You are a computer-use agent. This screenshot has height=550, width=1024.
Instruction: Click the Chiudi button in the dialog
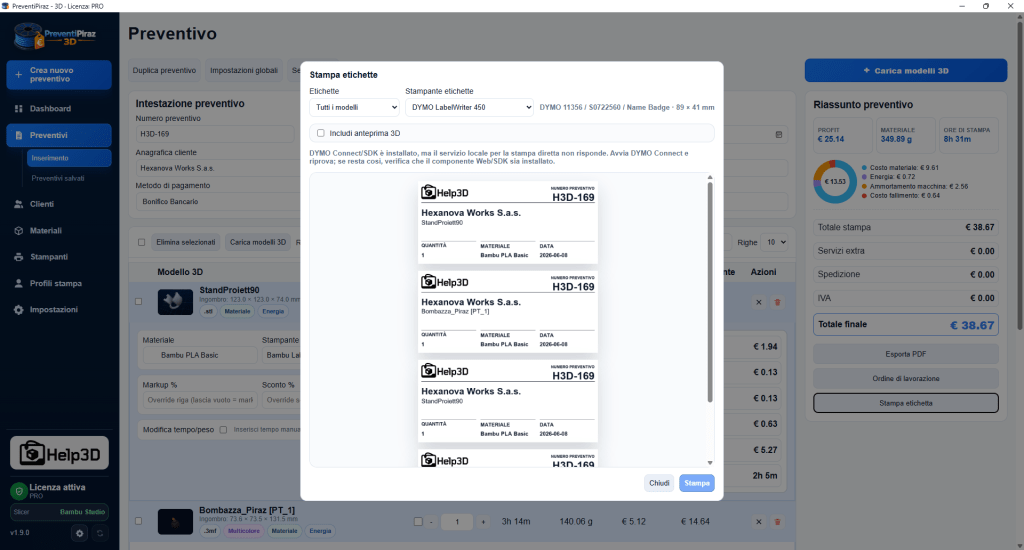(x=659, y=483)
